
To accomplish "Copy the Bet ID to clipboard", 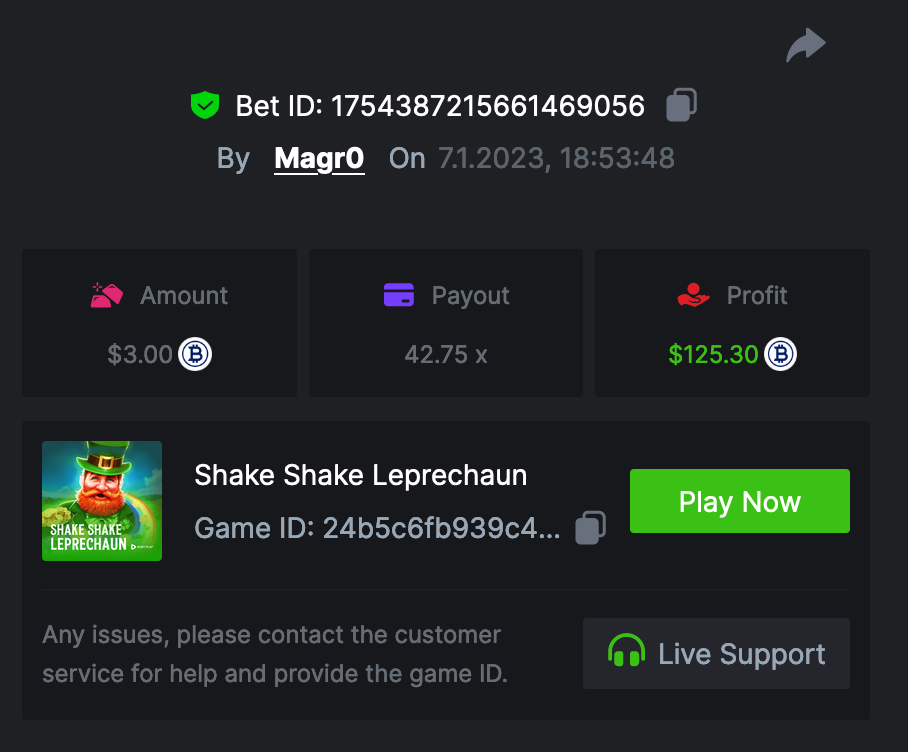I will [681, 105].
